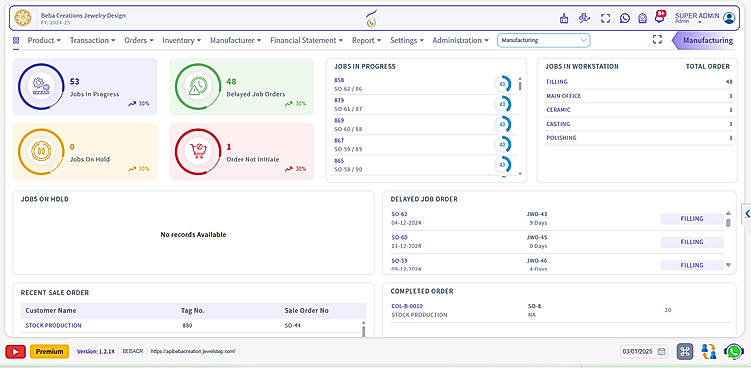Open STOCK PRODUCTION customer in Recent Sale Order

[53, 325]
